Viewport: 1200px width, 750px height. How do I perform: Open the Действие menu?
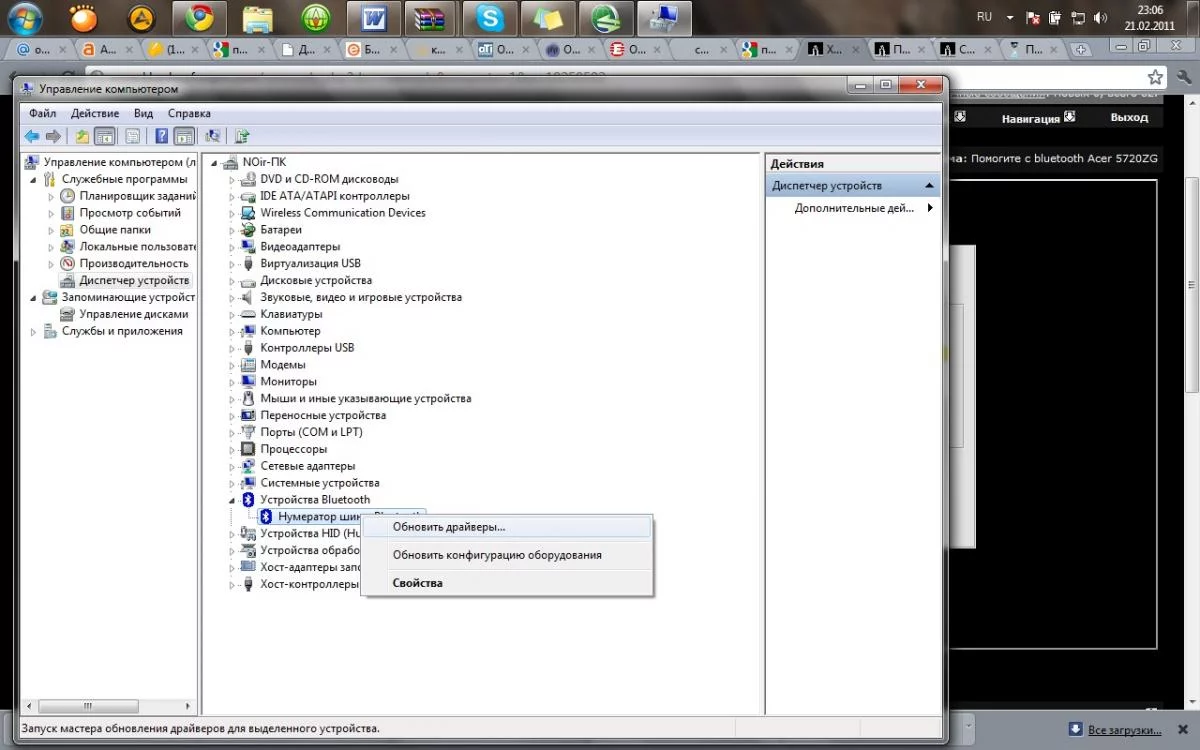95,114
